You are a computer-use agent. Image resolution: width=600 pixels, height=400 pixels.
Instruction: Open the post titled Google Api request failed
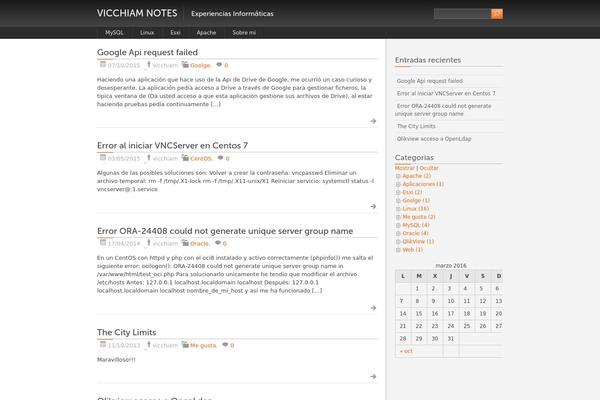coord(147,52)
